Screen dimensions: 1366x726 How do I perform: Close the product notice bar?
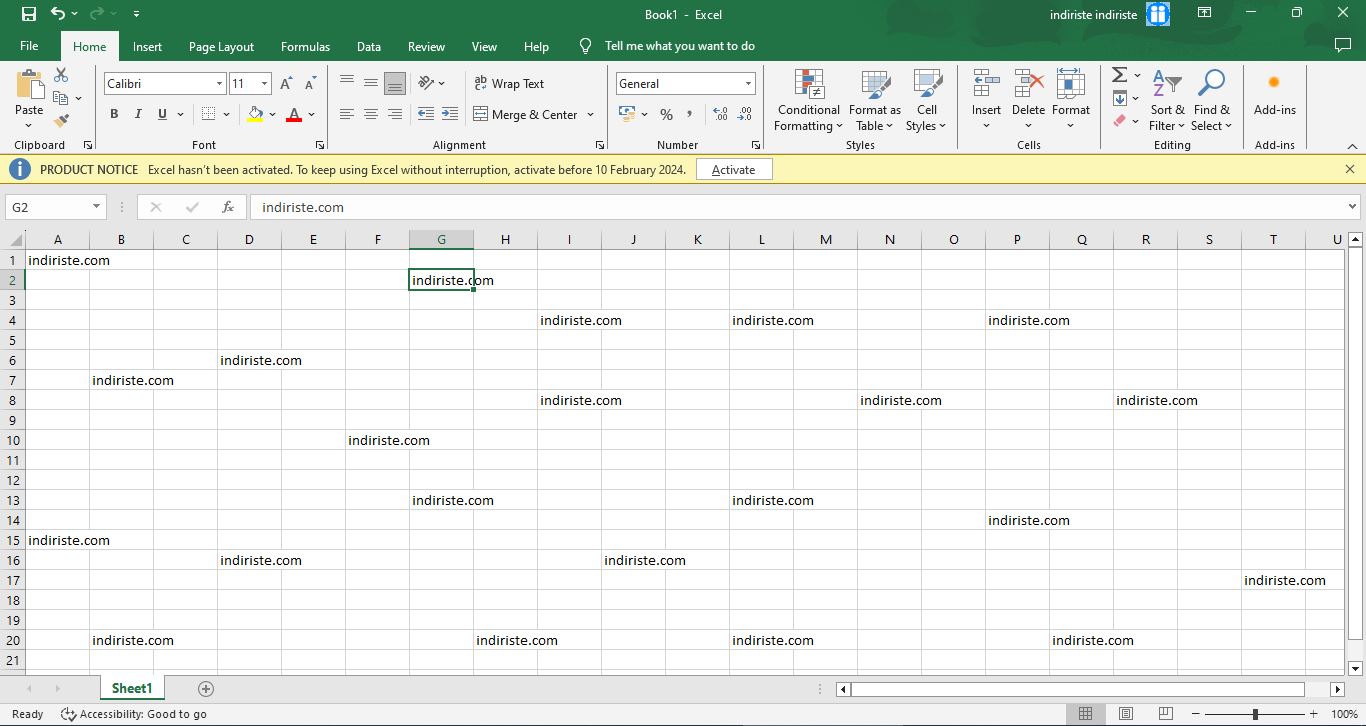point(1350,169)
